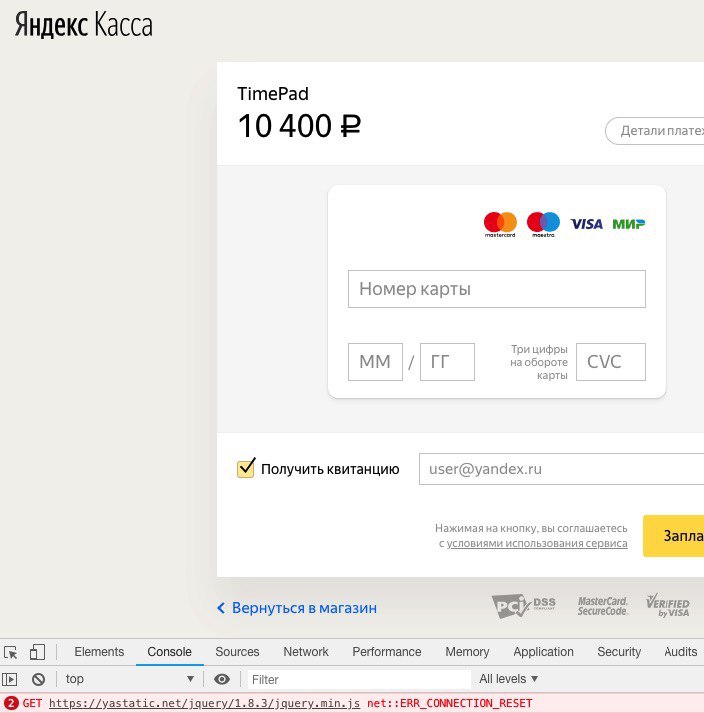Click the red error count badge
This screenshot has height=713, width=704.
coord(10,703)
